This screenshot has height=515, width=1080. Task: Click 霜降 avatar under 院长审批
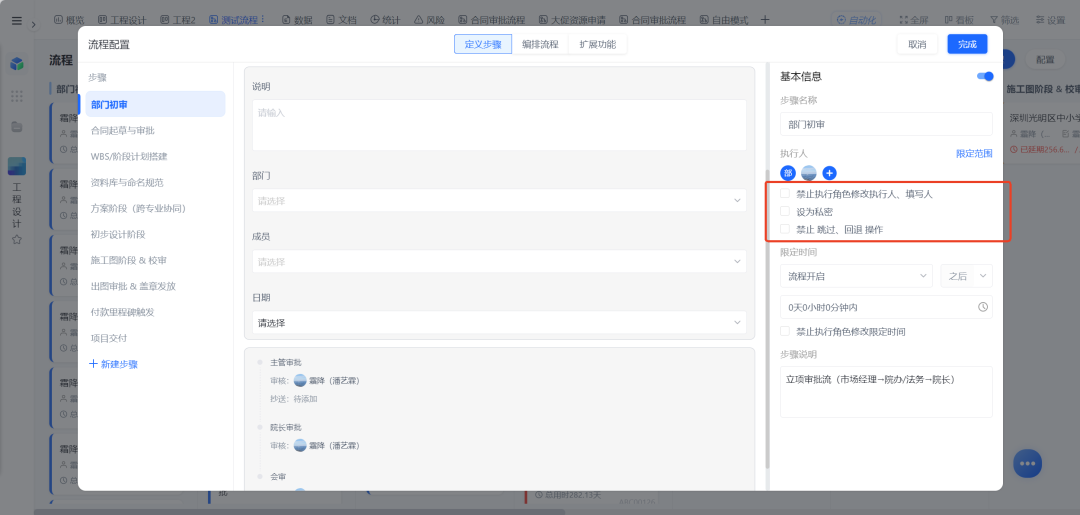(x=300, y=445)
